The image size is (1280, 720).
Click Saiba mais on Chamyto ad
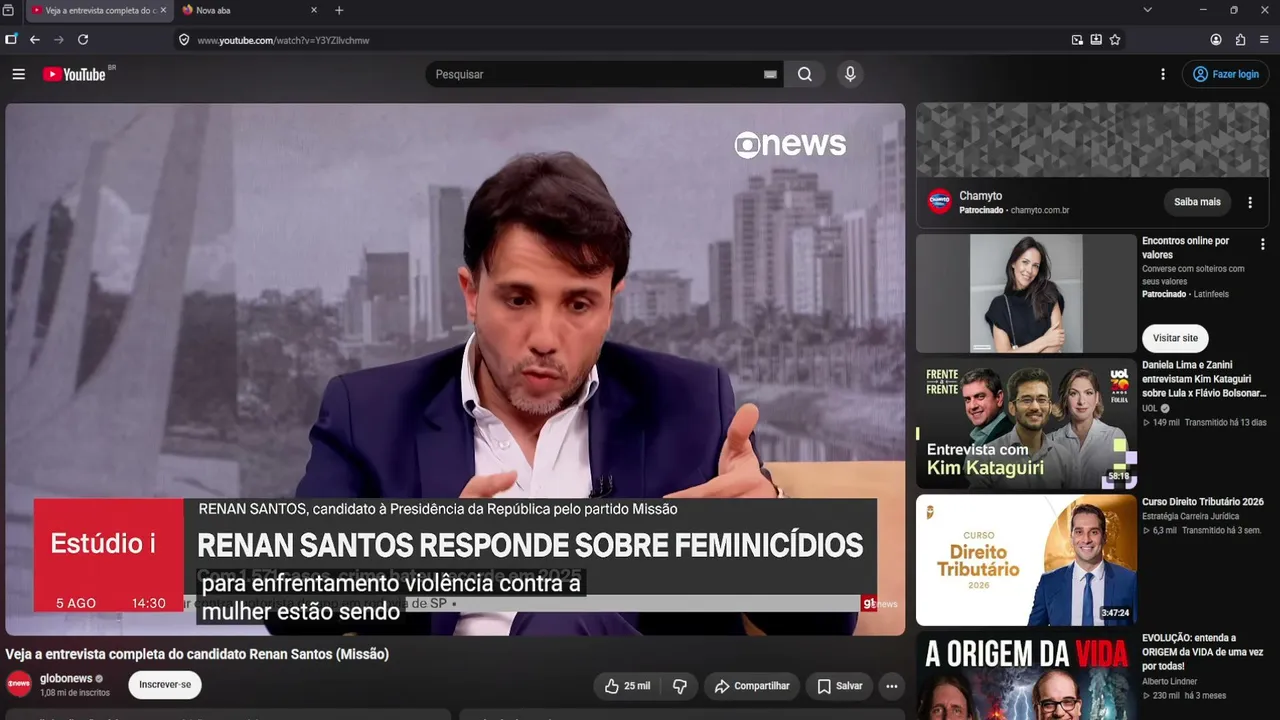tap(1197, 202)
